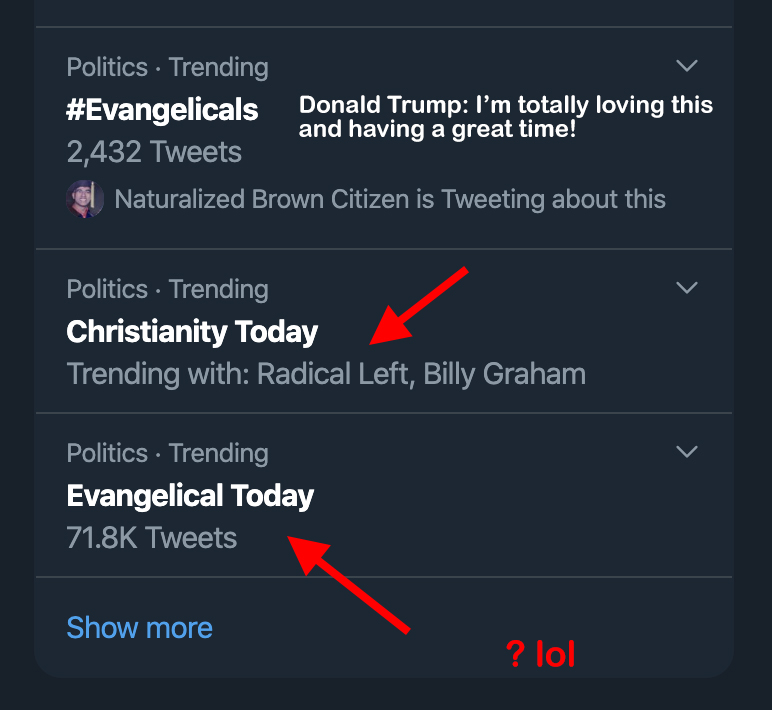Viewport: 772px width, 710px height.
Task: Select the Evangelical Today trending topic
Action: (190, 496)
